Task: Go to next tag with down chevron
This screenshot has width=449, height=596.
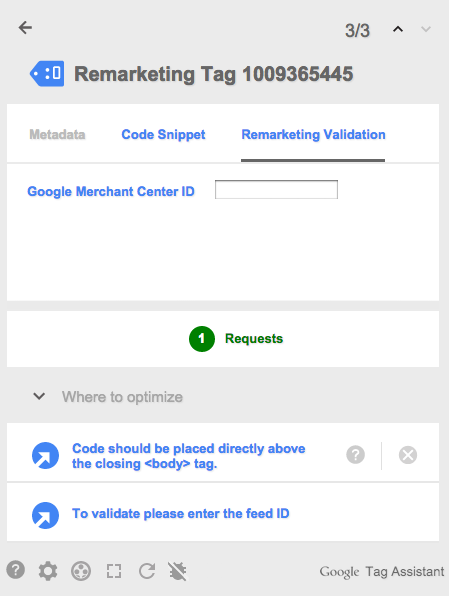Action: [x=426, y=29]
